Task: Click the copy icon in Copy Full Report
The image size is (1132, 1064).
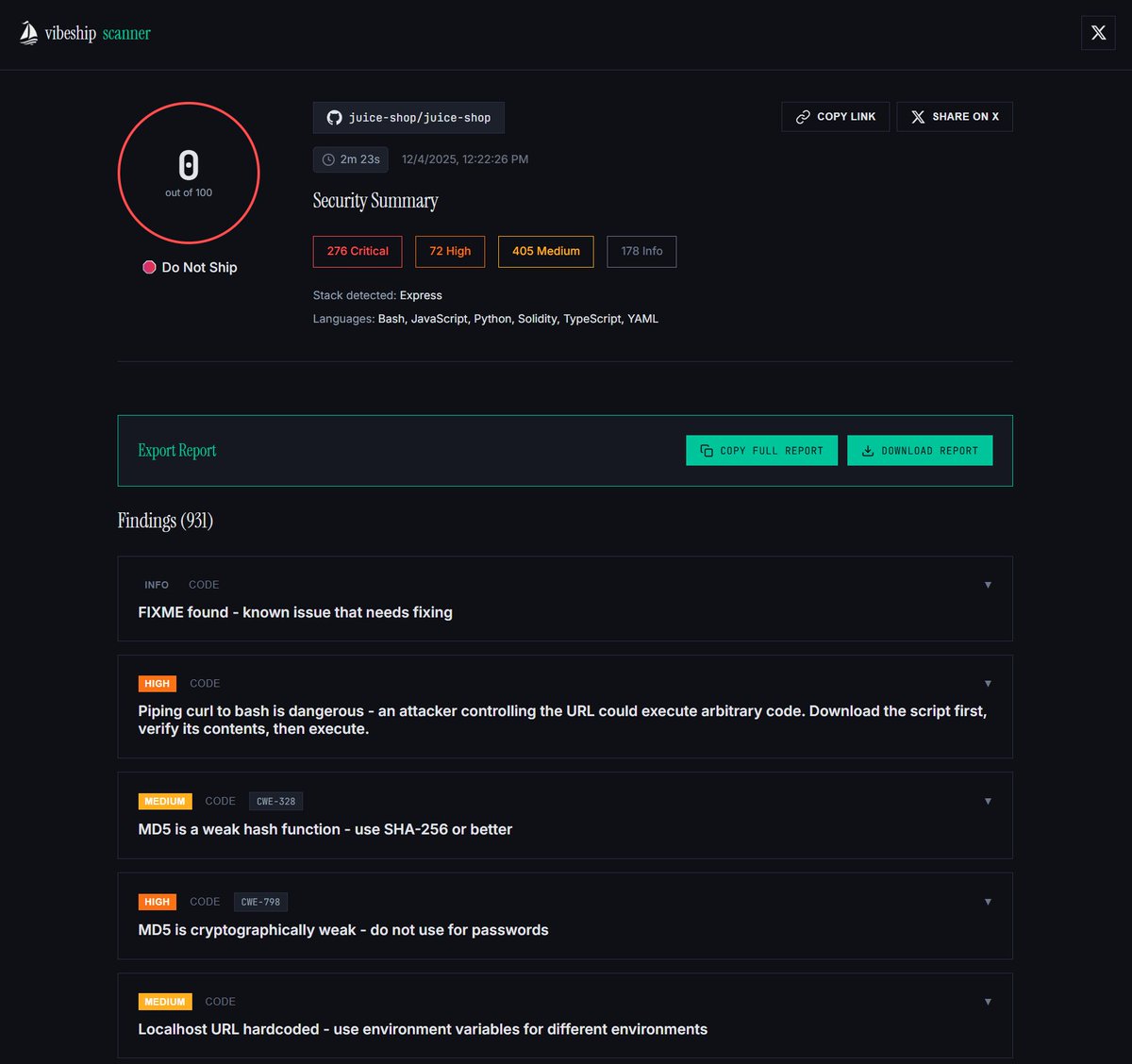Action: [707, 451]
